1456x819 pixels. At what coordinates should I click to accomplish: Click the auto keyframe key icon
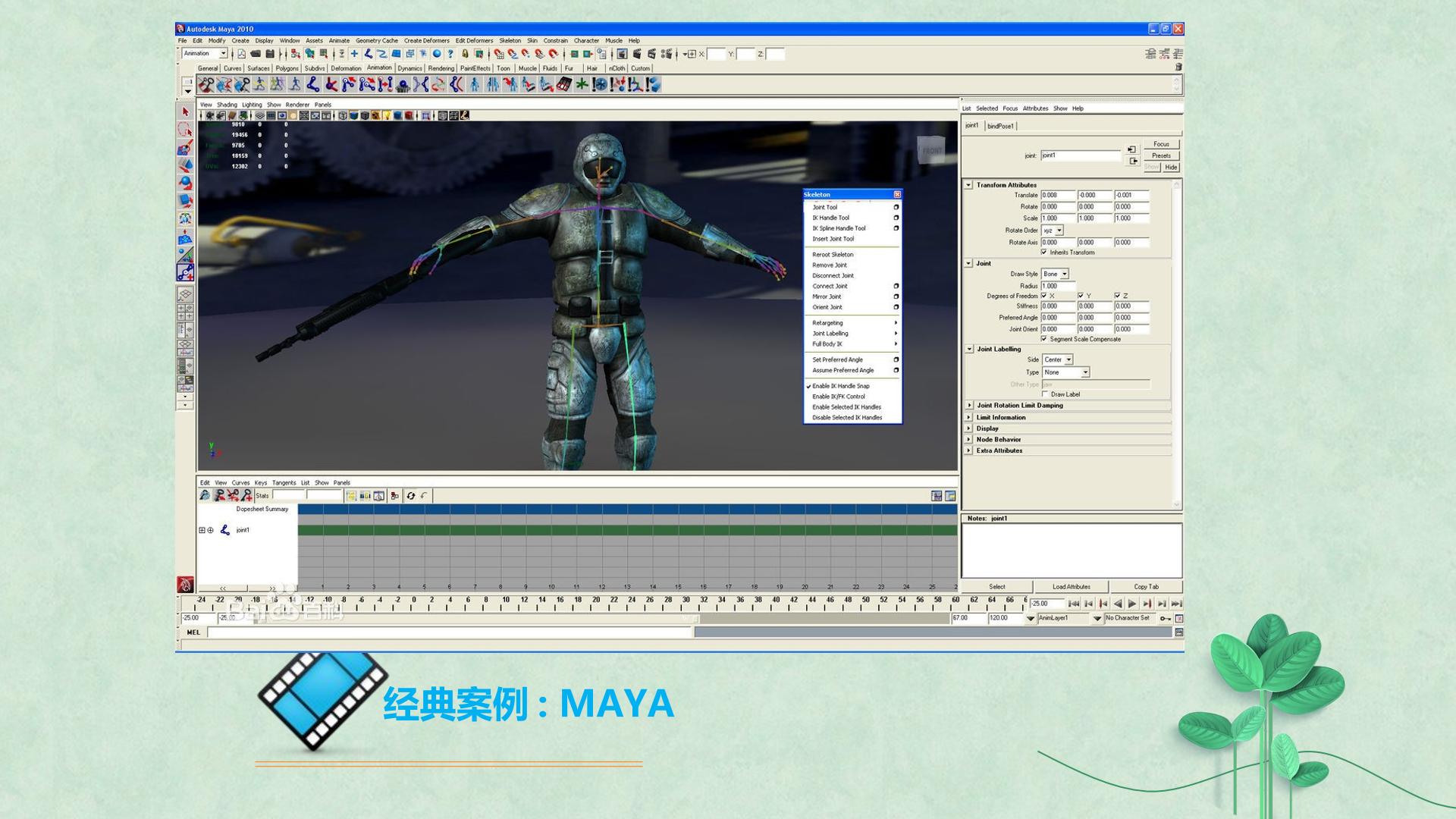[1165, 619]
